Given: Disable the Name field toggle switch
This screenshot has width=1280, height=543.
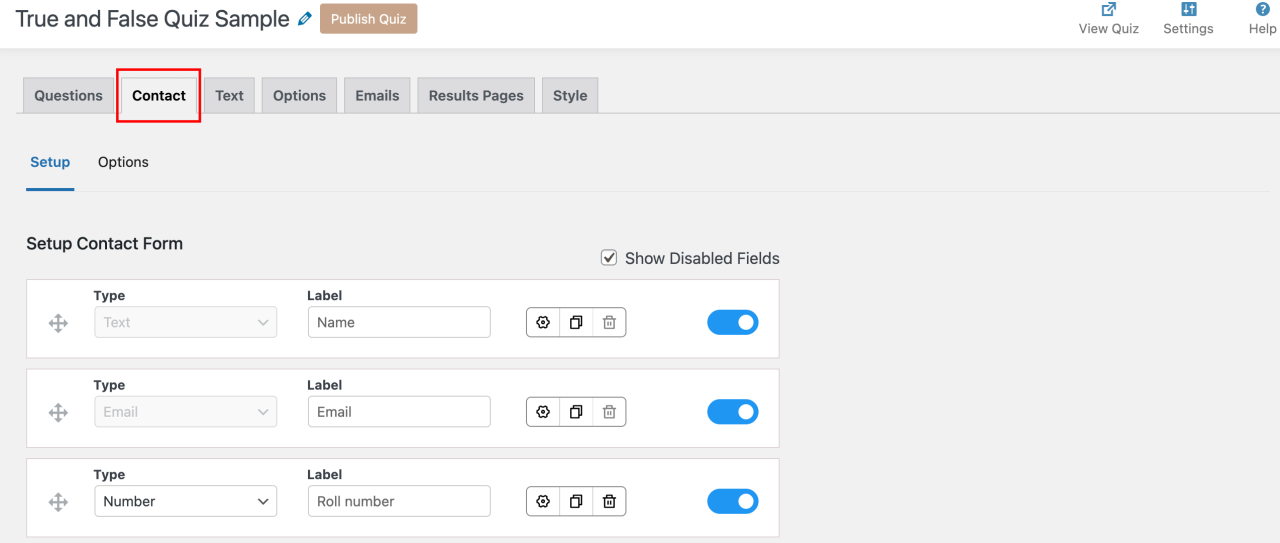Looking at the screenshot, I should pos(733,322).
